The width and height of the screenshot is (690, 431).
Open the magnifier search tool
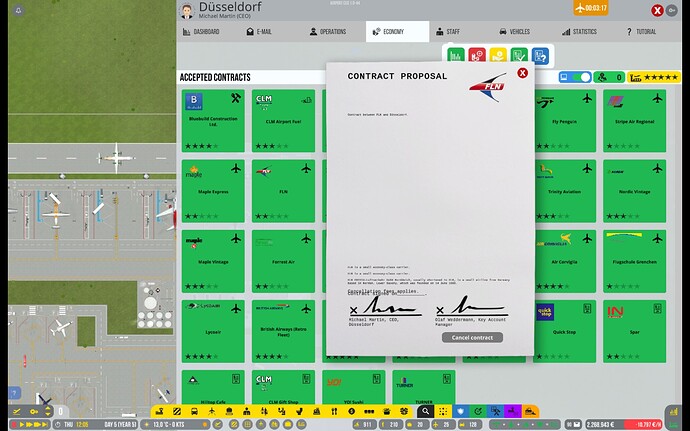pyautogui.click(x=426, y=411)
